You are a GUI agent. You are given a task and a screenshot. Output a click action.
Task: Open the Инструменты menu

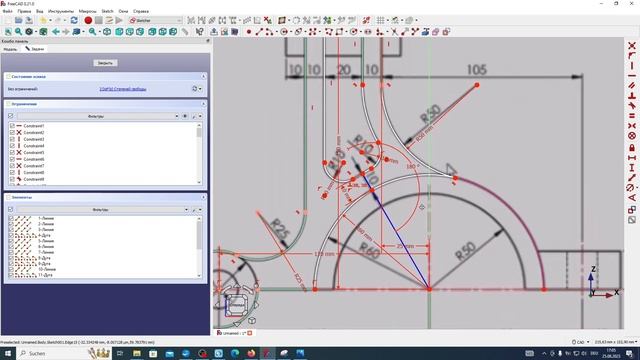point(61,11)
